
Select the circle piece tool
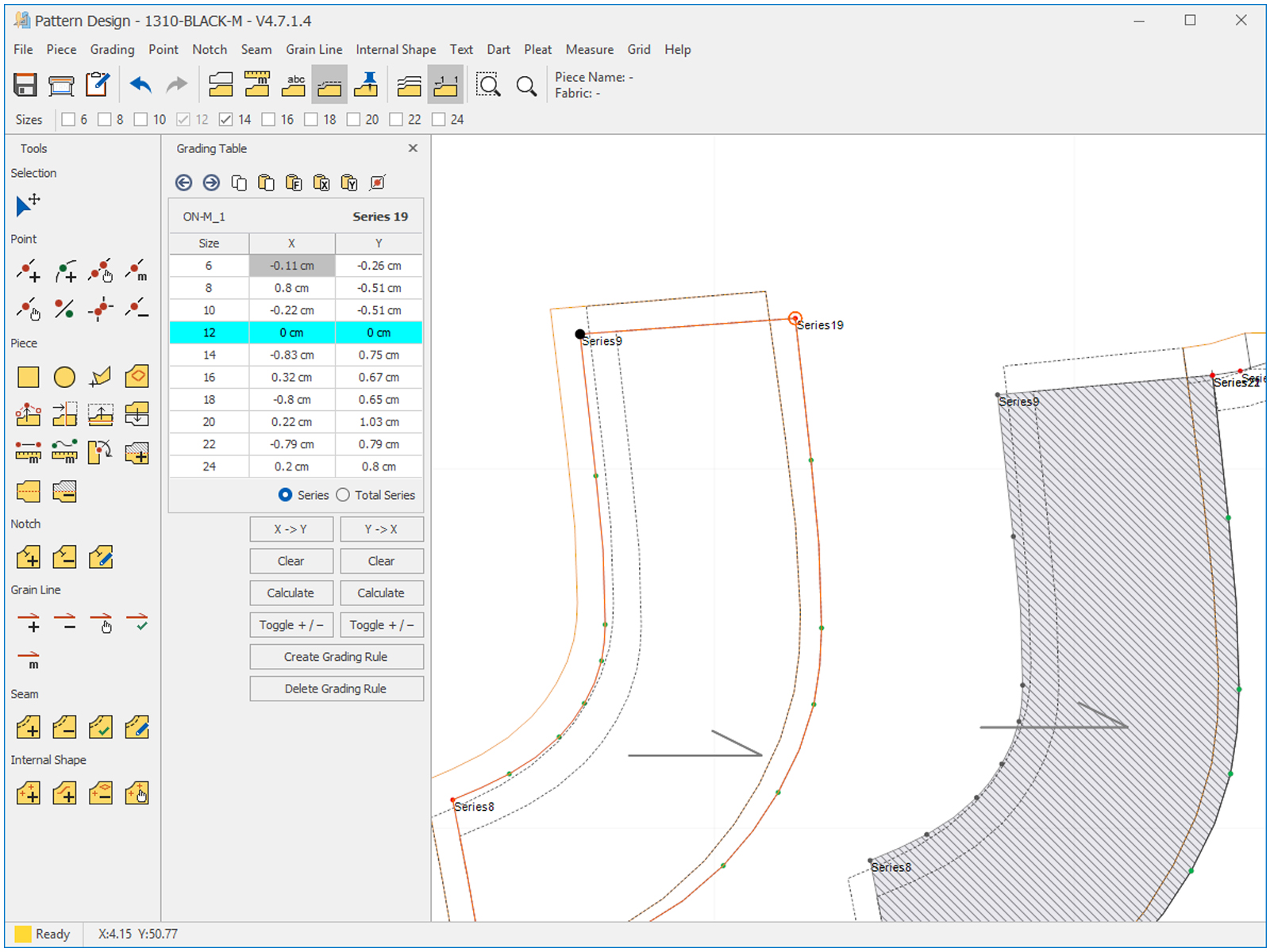64,377
